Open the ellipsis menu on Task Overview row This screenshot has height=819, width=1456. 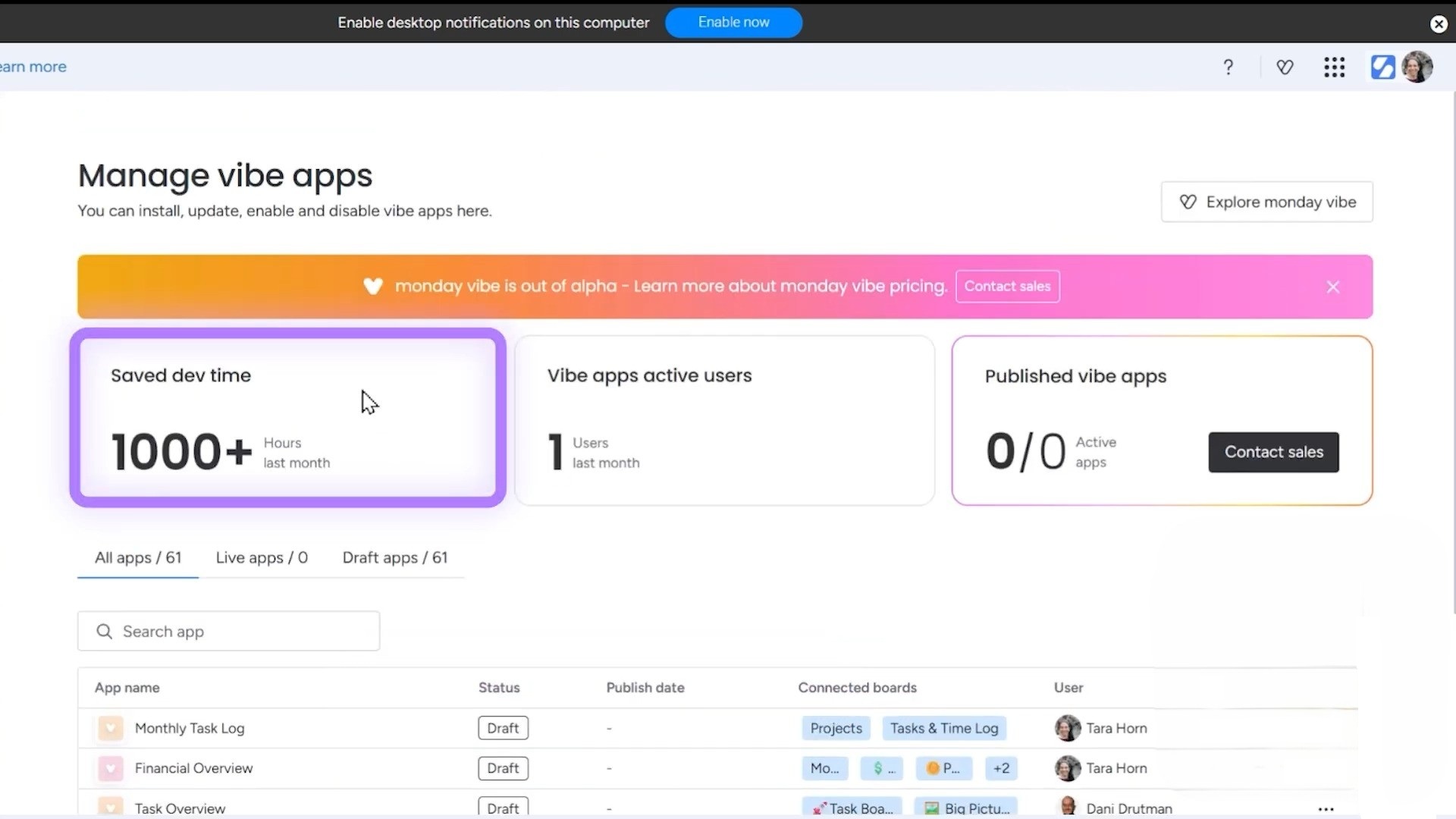[1325, 808]
